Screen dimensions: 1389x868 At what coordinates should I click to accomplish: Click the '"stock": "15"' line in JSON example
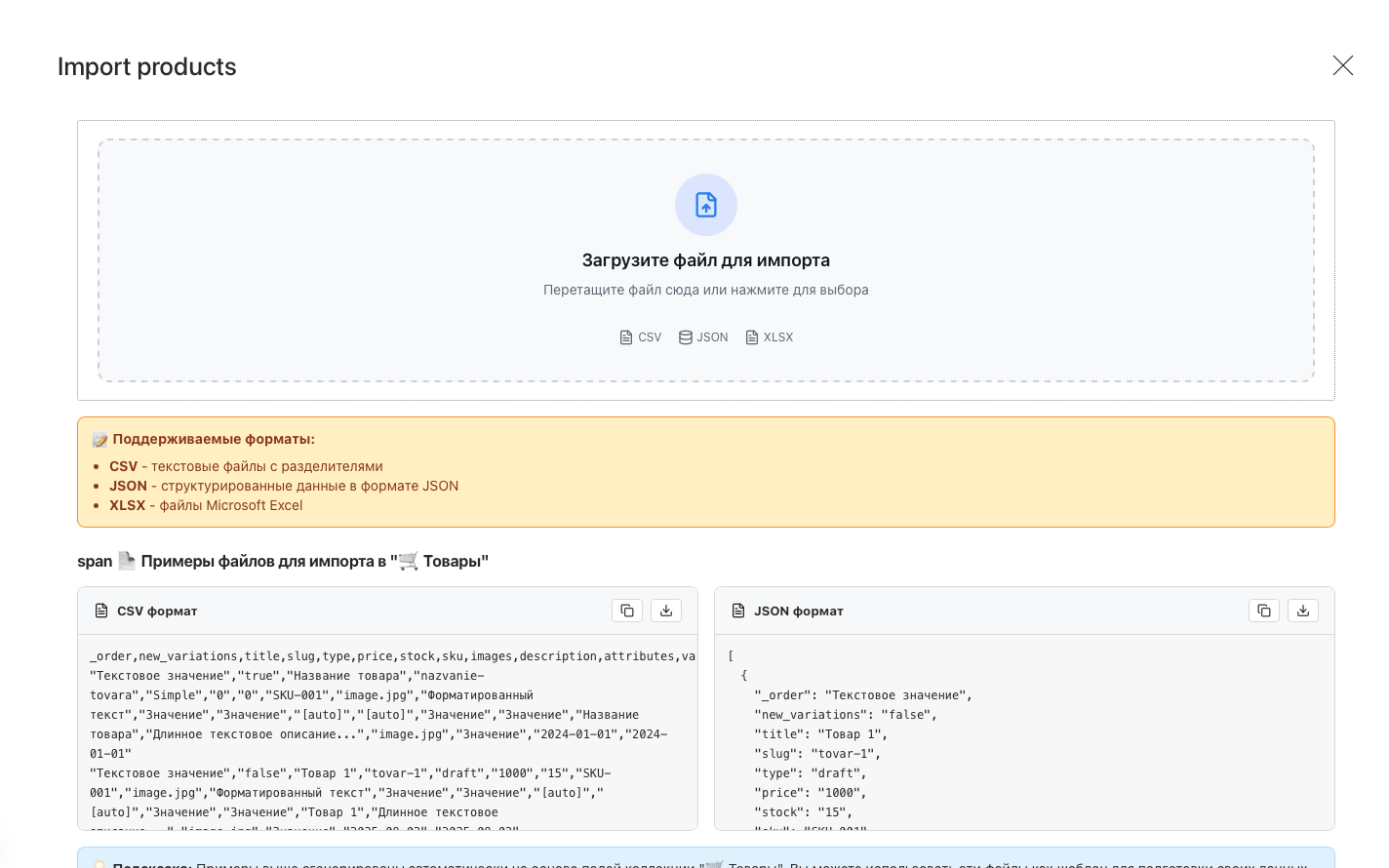tap(803, 812)
